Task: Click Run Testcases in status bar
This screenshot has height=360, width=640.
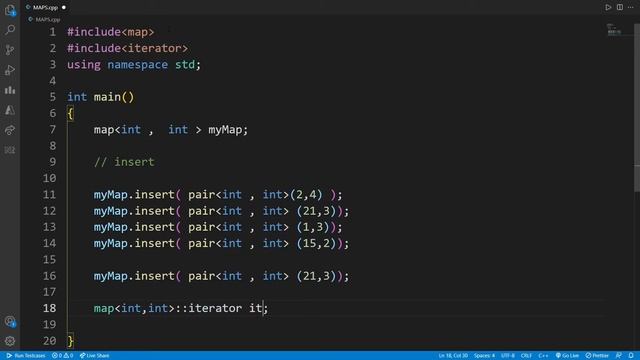Action: pos(26,356)
